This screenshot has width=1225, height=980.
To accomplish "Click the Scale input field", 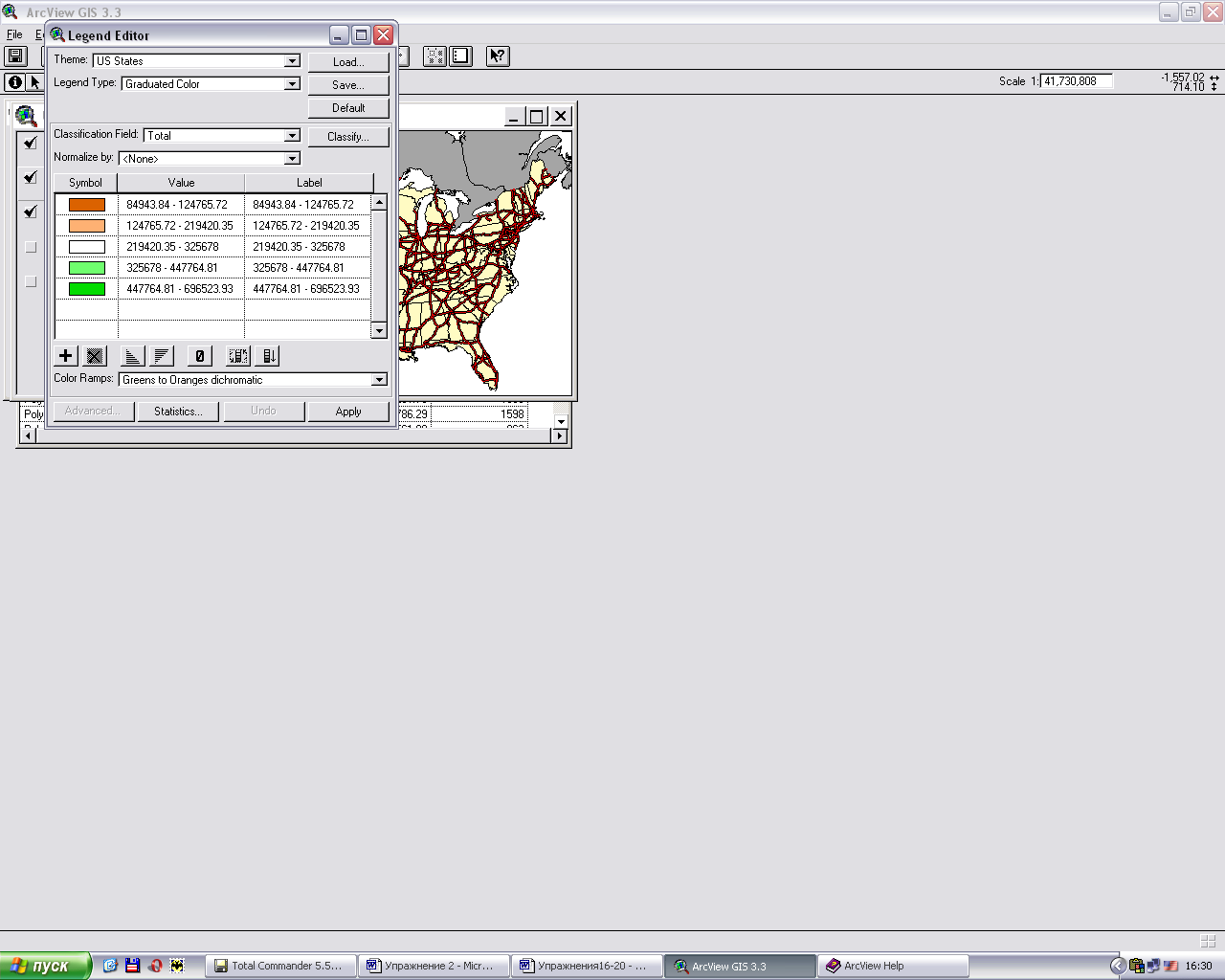I will (x=1077, y=81).
